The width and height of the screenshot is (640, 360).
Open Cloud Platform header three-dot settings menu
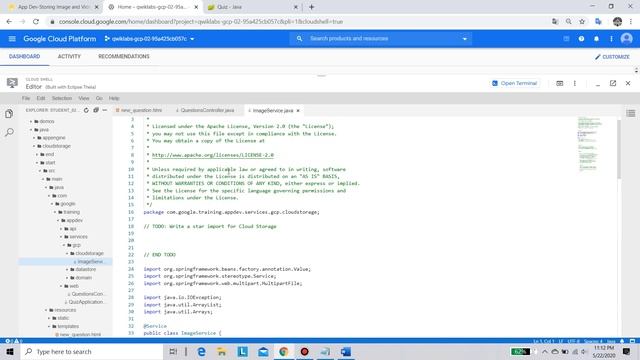[x=611, y=39]
